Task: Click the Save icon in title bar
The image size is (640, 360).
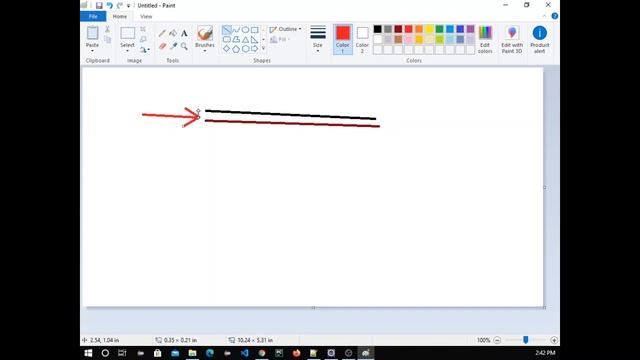Action: pos(99,5)
